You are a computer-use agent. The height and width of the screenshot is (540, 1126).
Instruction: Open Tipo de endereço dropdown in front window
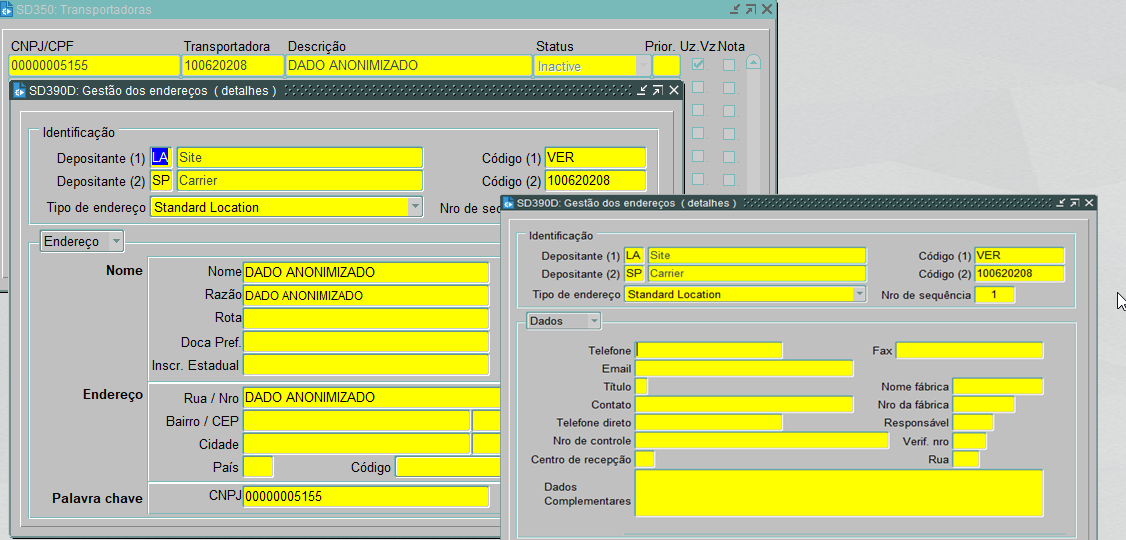point(859,295)
